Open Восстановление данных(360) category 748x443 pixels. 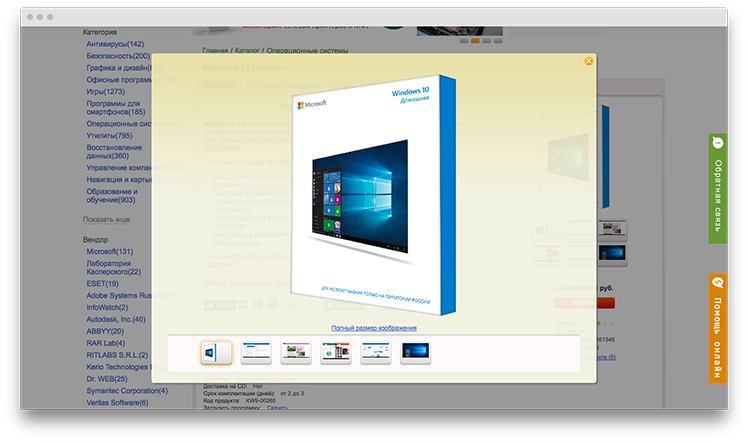[114, 152]
